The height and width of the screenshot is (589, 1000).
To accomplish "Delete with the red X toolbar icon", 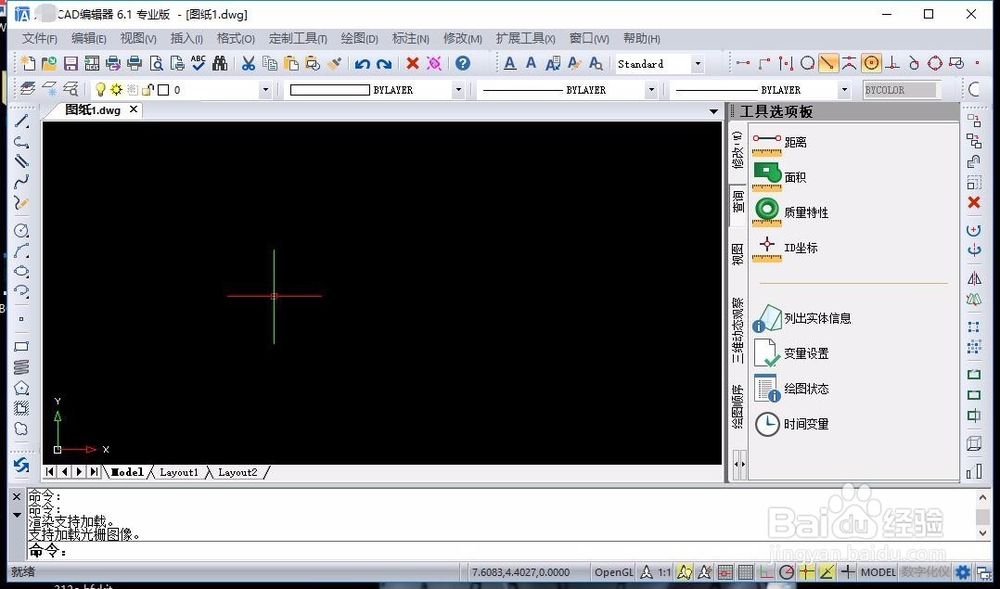I will (413, 63).
